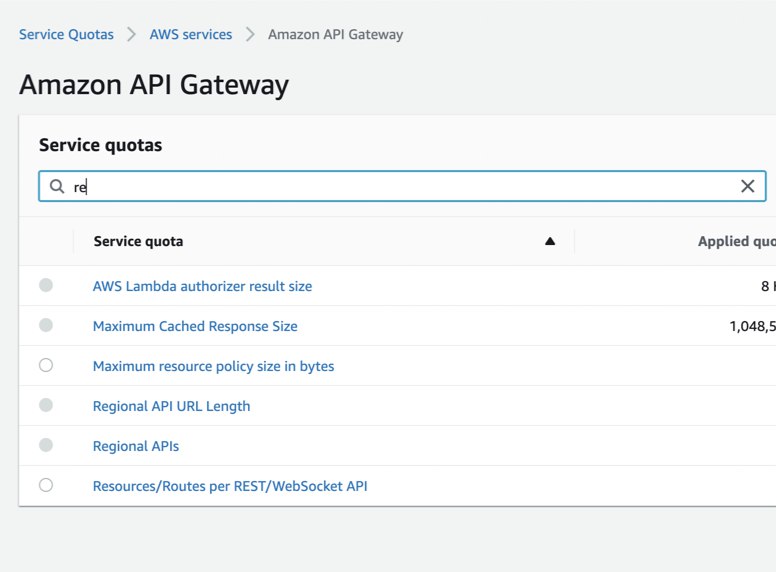This screenshot has height=572, width=777.
Task: Select AWS Lambda authorizer result size radio
Action: click(46, 285)
